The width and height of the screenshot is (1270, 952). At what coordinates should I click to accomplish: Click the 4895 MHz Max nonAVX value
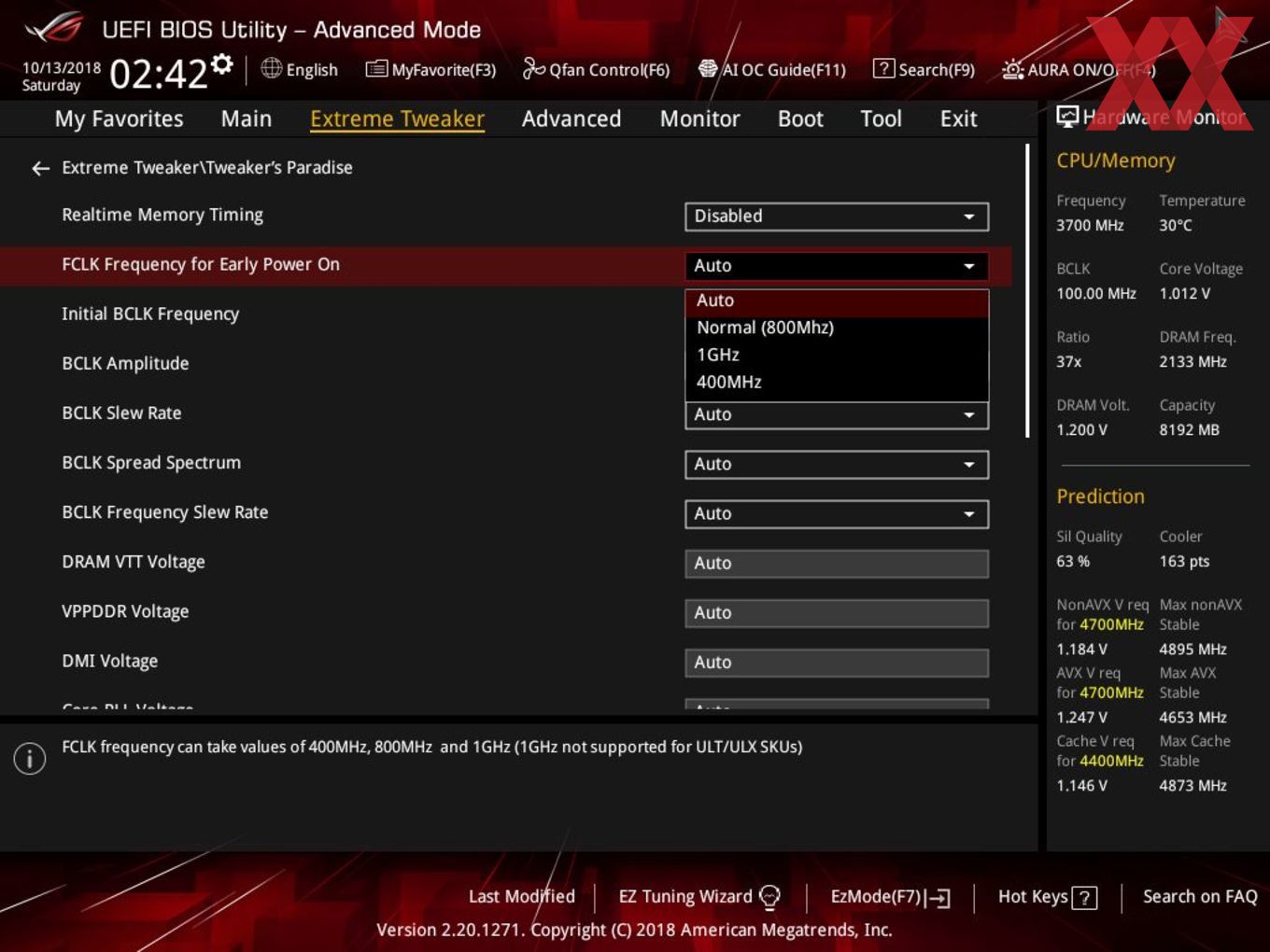[1192, 649]
